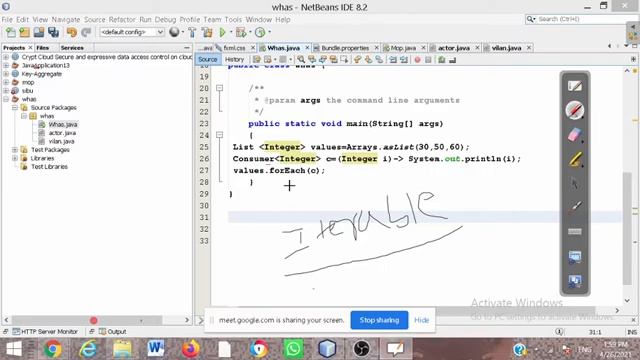Viewport: 640px width, 360px height.
Task: Expand the Libraries node
Action: pos(15,158)
